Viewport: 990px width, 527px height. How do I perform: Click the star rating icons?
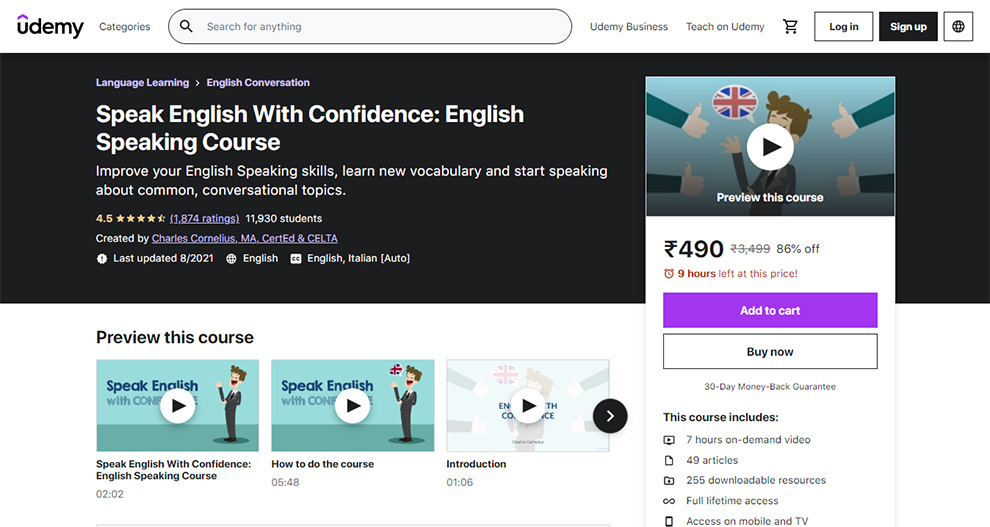[x=141, y=218]
